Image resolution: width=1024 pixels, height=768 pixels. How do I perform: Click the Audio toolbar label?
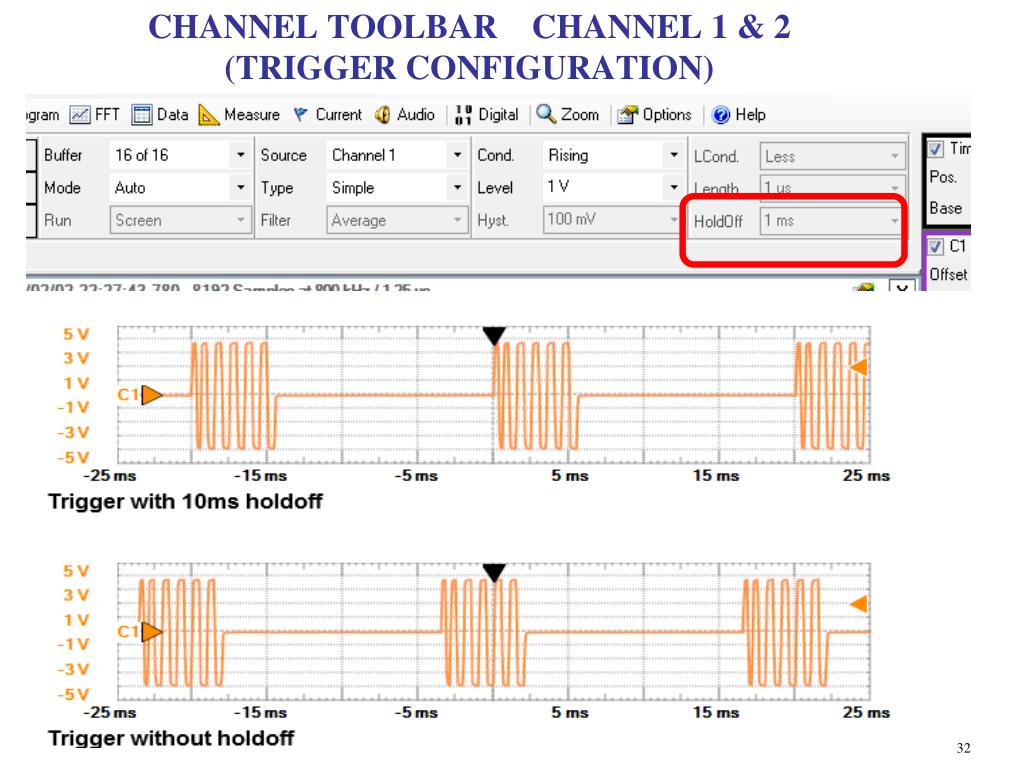pyautogui.click(x=416, y=115)
